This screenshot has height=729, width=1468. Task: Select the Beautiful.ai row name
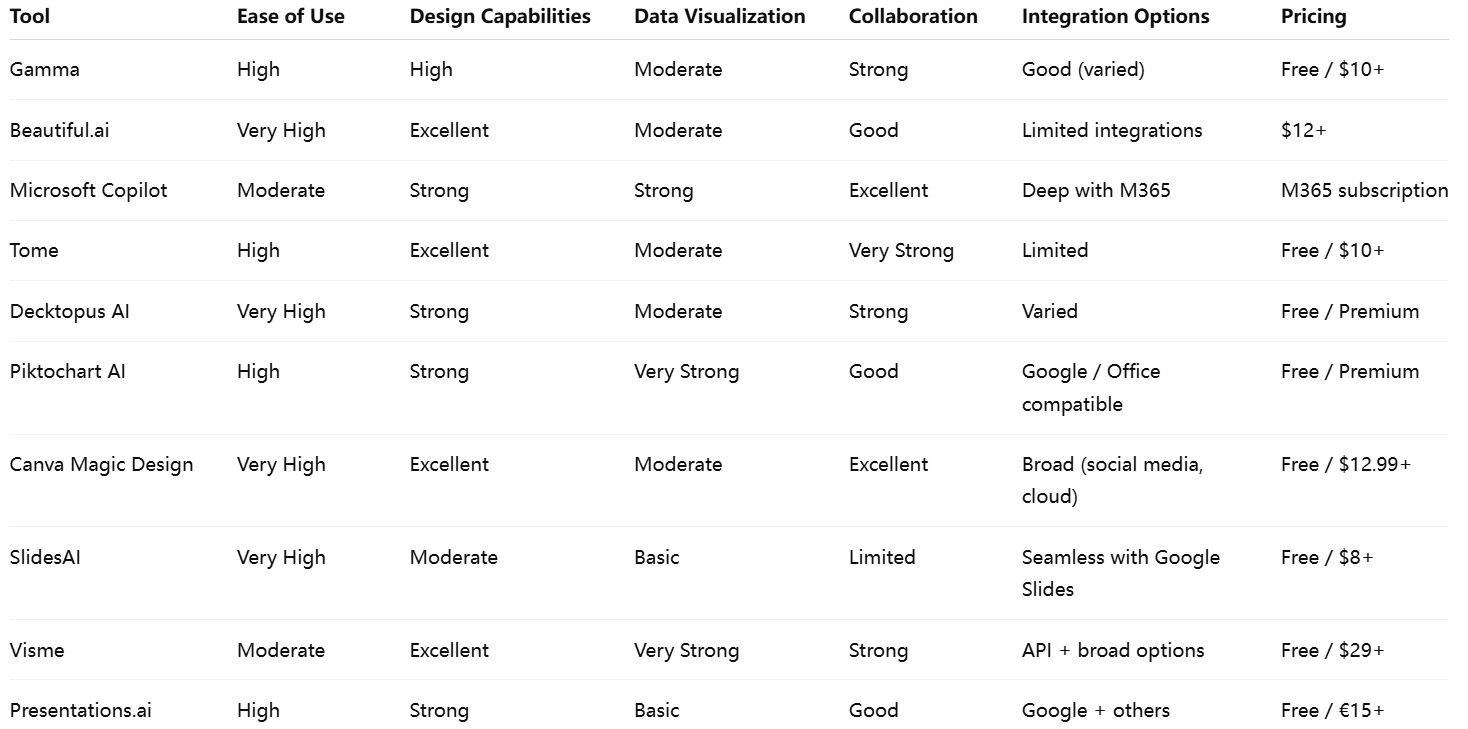pos(60,130)
